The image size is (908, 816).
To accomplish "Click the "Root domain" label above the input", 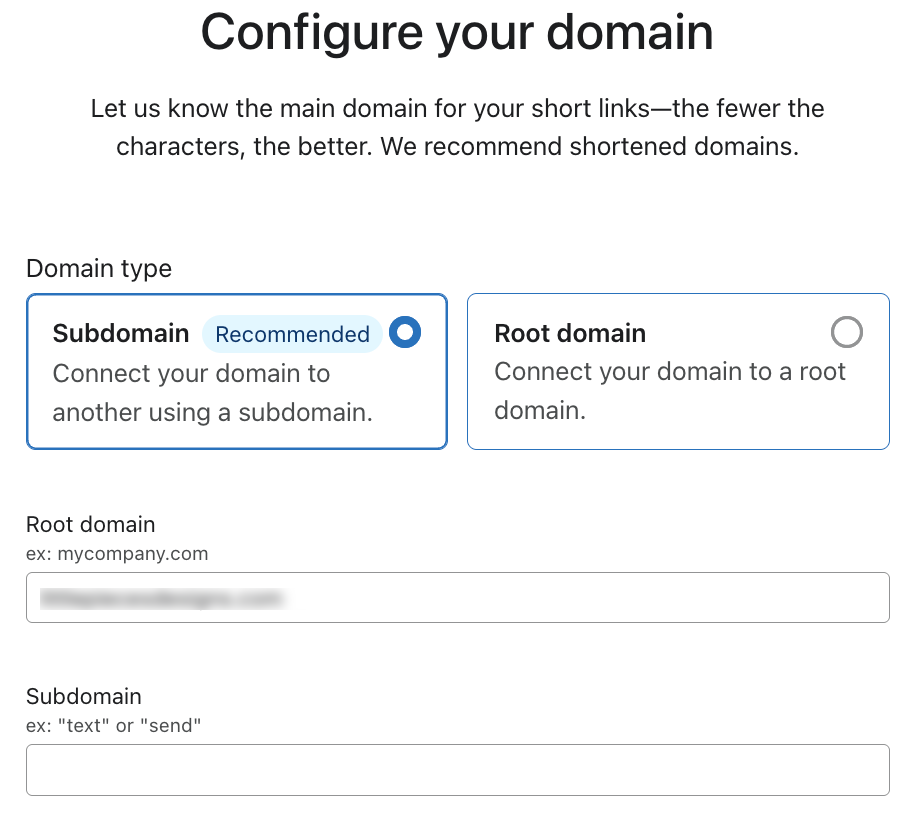I will (91, 524).
